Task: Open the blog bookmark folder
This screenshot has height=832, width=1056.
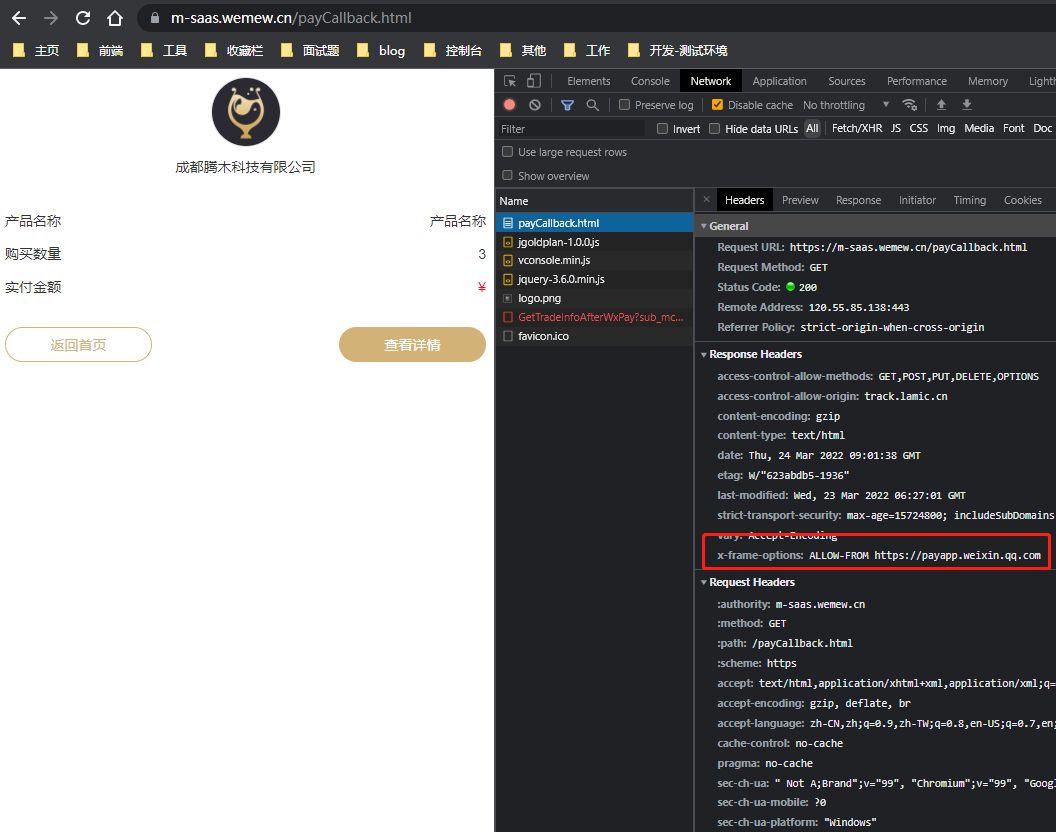Action: point(381,51)
